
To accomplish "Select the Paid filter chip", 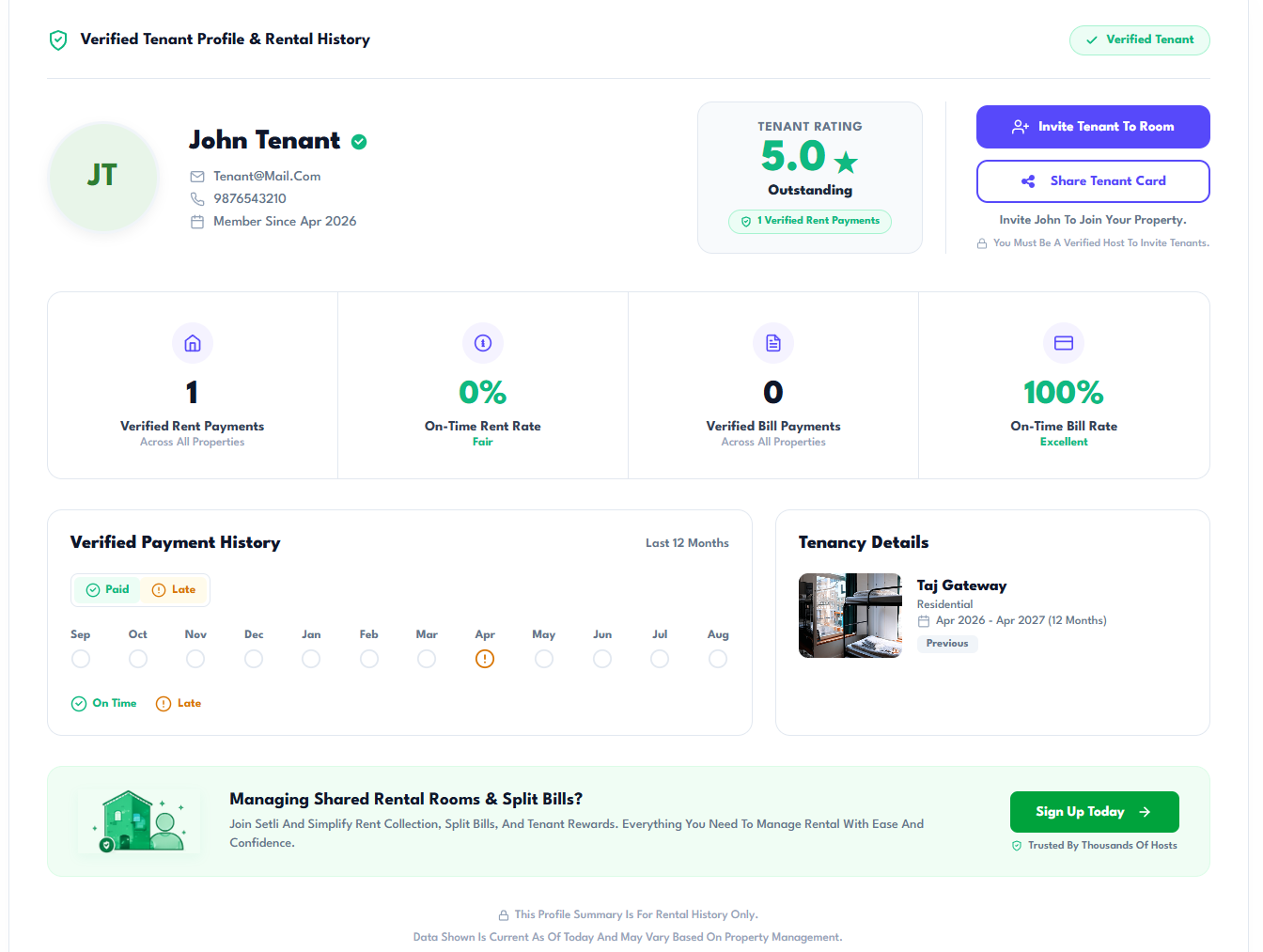I will click(107, 590).
